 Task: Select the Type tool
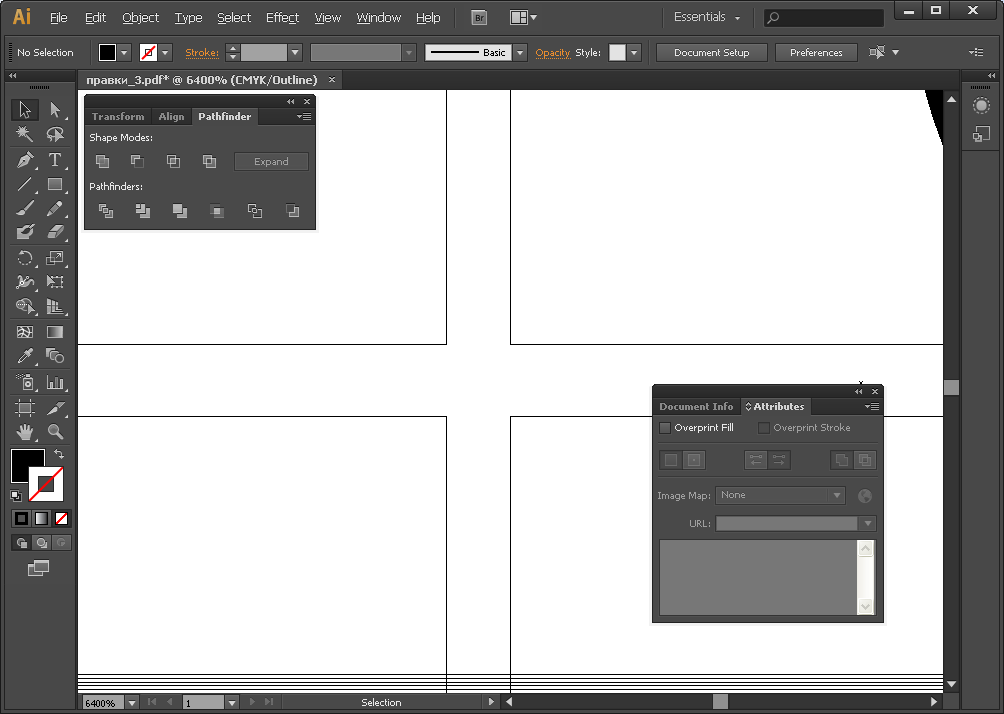click(55, 160)
